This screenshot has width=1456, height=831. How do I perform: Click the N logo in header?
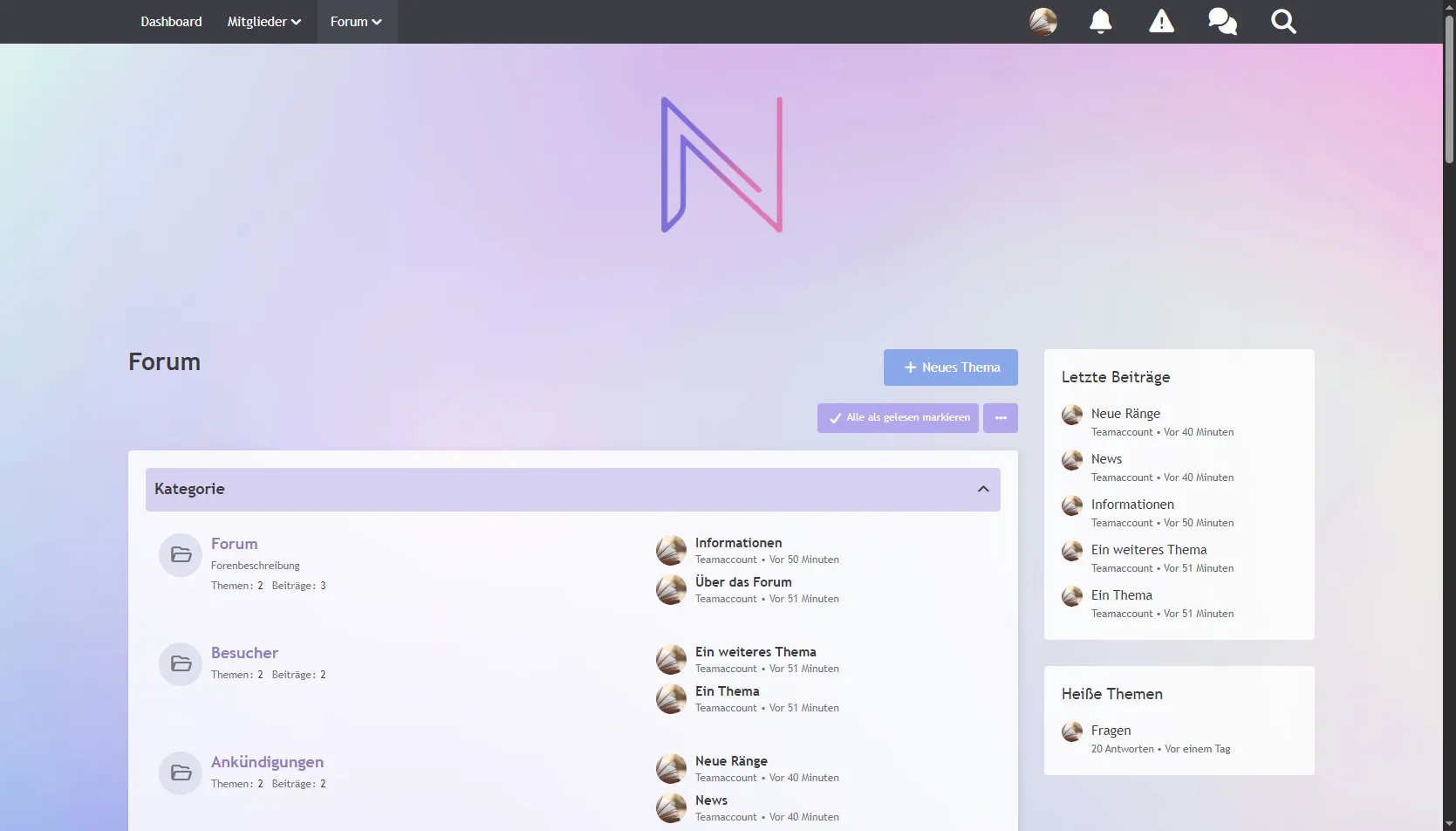coord(721,165)
